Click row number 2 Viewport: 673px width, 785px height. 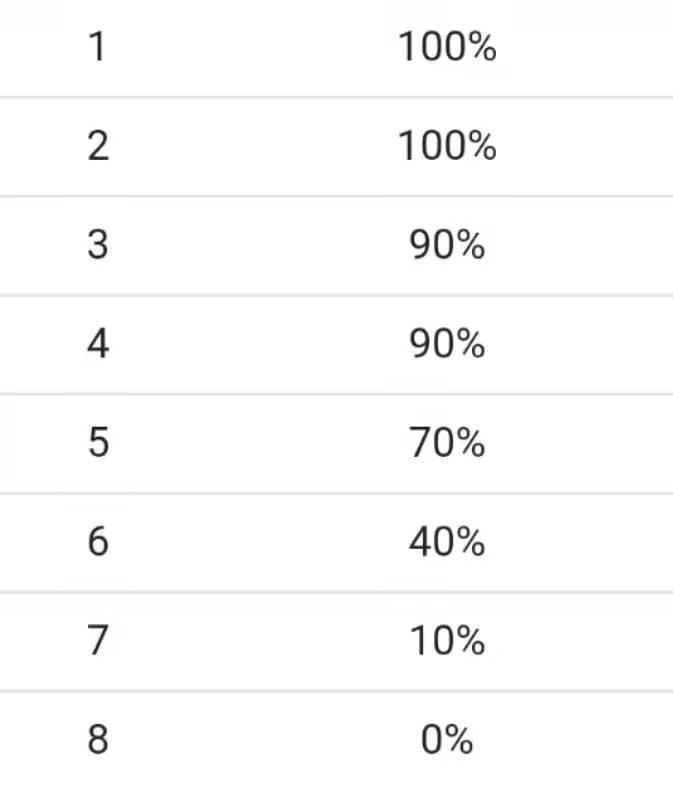[x=97, y=146]
